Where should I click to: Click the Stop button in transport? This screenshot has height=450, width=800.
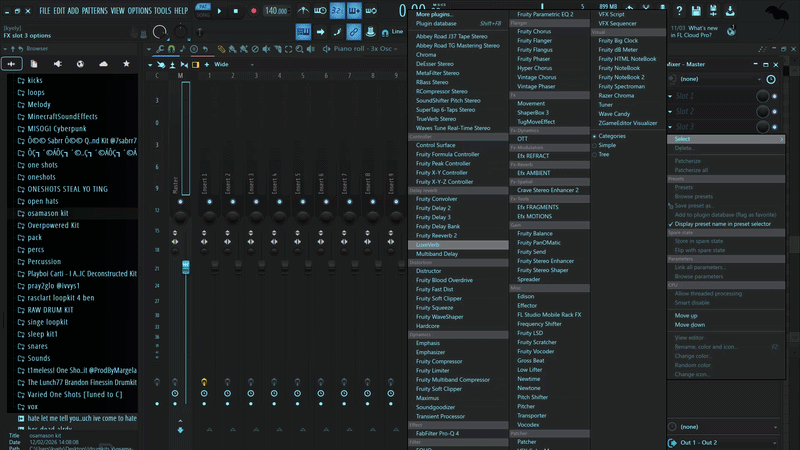click(x=235, y=11)
